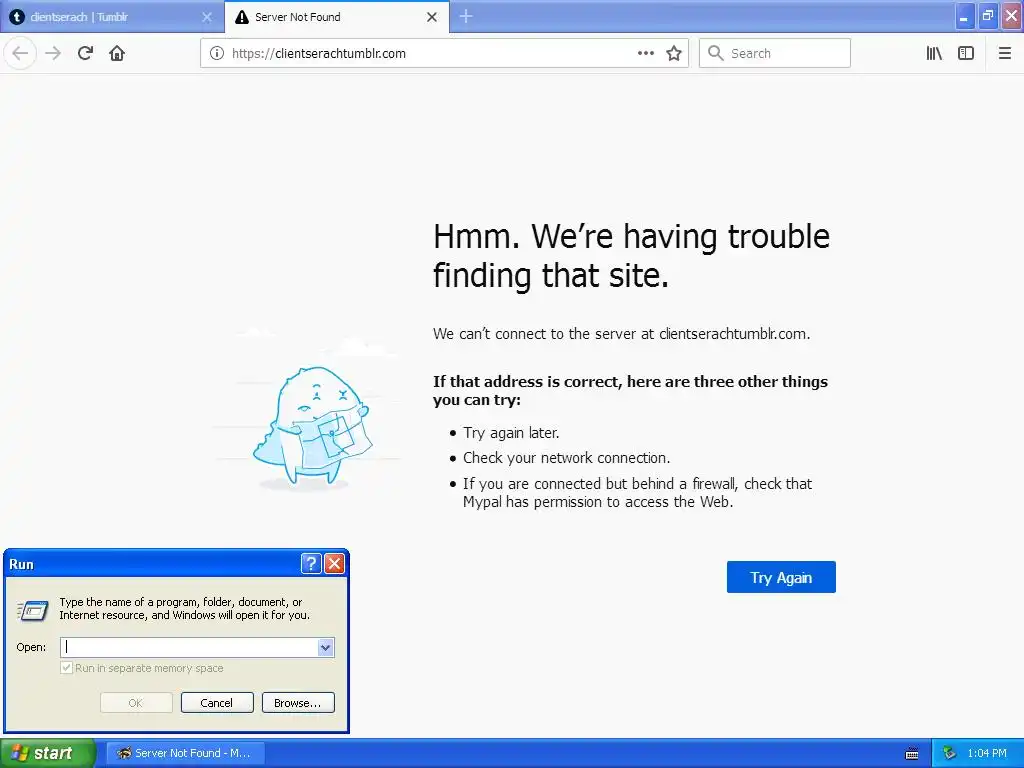The width and height of the screenshot is (1024, 768).
Task: Click the dinosaur error illustration
Action: [312, 427]
